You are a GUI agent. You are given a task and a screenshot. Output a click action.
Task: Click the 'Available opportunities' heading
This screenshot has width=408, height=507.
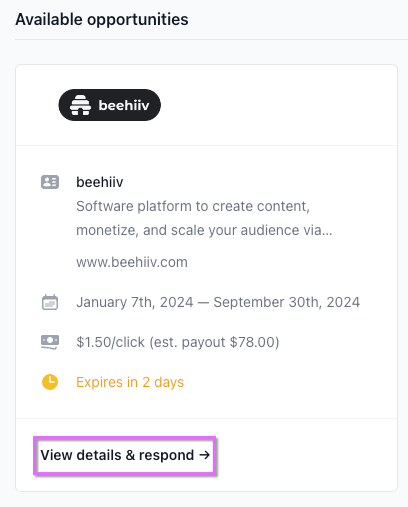pos(102,19)
